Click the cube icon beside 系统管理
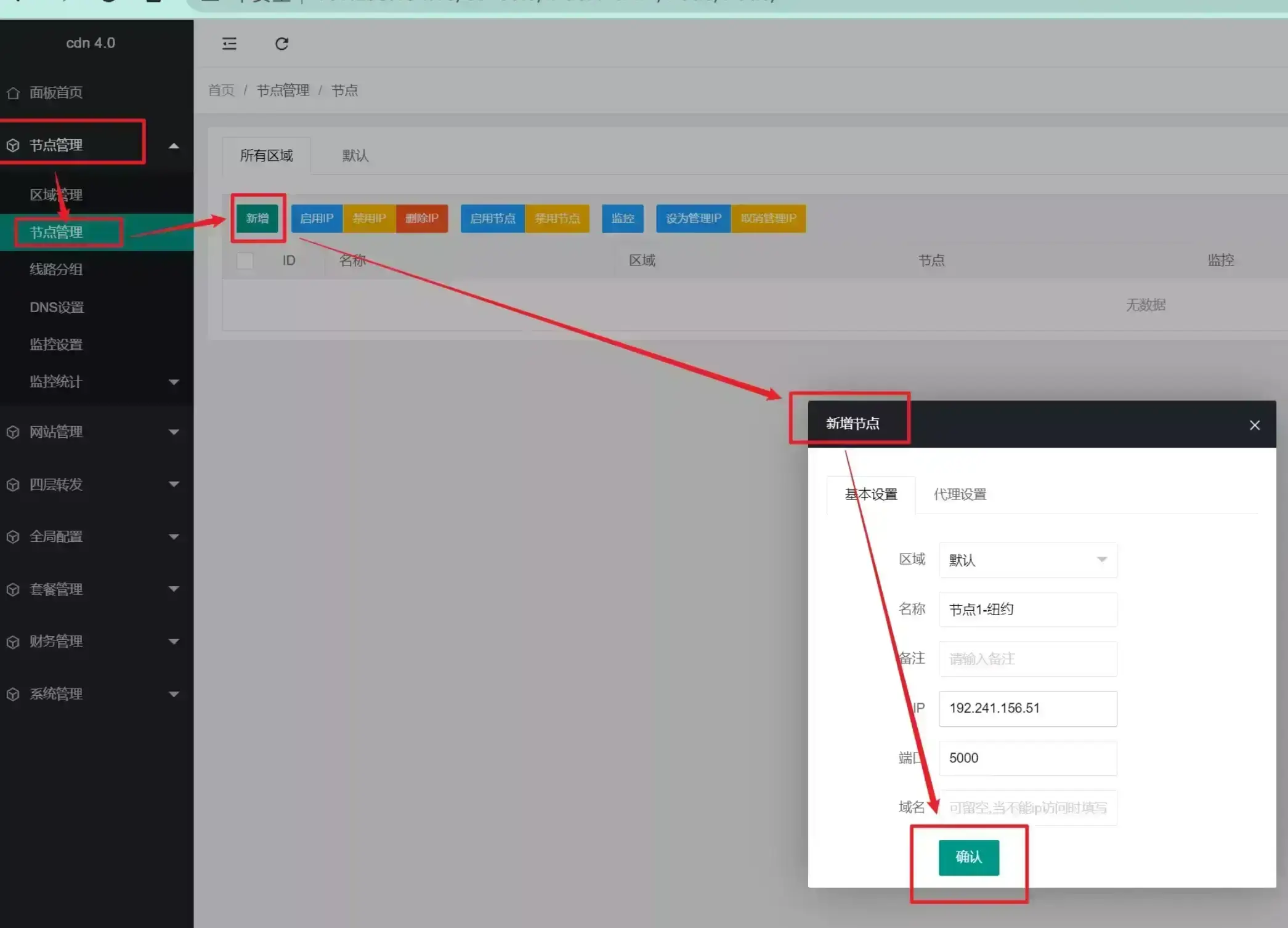Viewport: 1288px width, 928px height. pyautogui.click(x=13, y=694)
